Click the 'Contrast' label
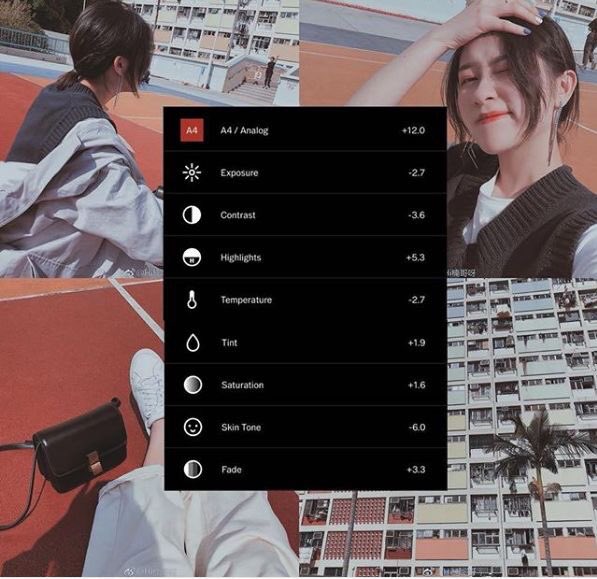597x579 pixels. (238, 215)
